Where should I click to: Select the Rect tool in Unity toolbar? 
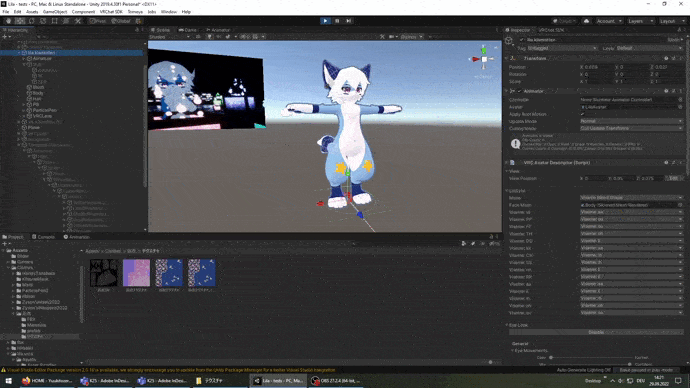coord(54,21)
